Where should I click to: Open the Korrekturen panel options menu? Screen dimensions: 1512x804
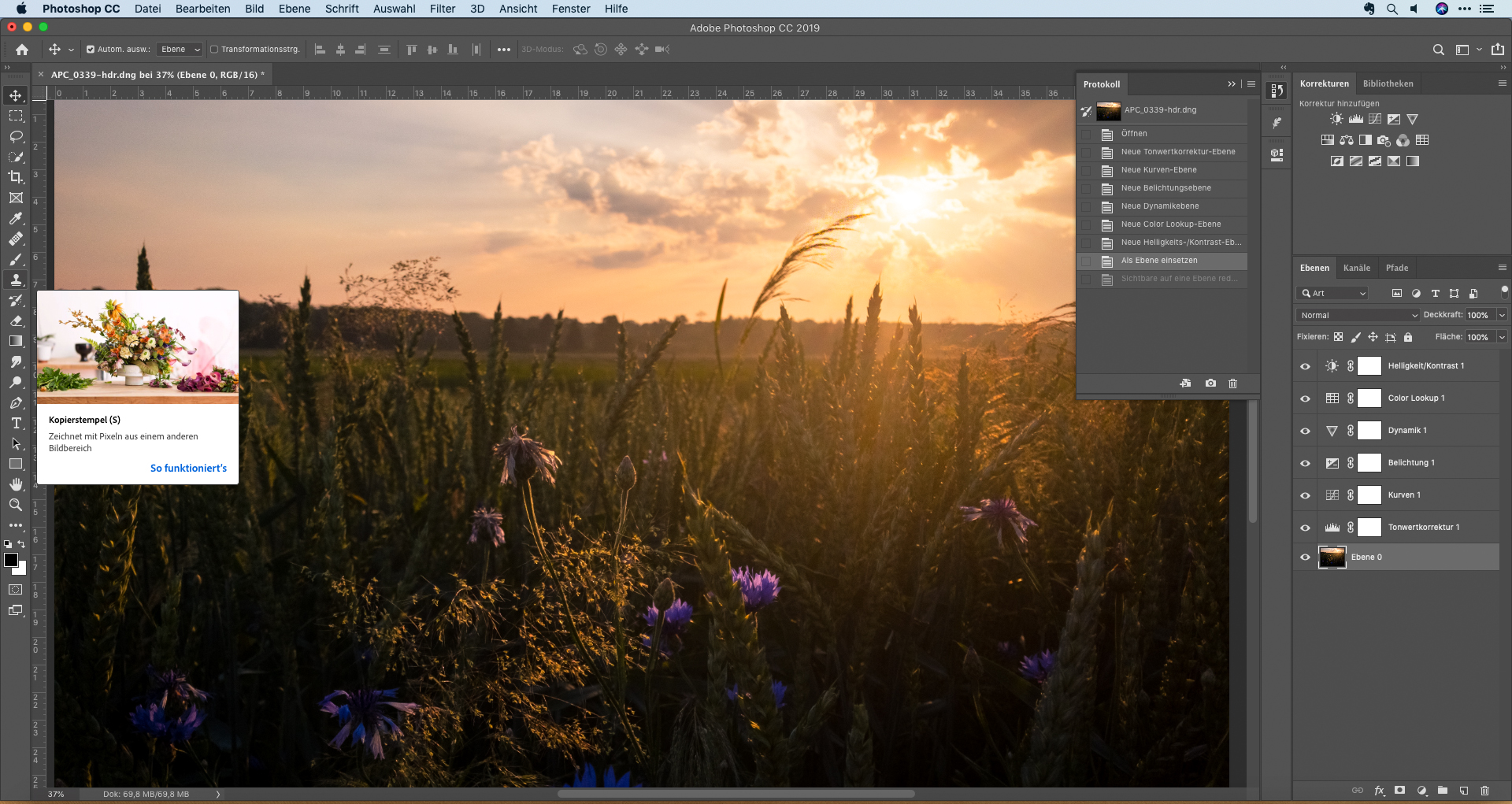pyautogui.click(x=1502, y=83)
